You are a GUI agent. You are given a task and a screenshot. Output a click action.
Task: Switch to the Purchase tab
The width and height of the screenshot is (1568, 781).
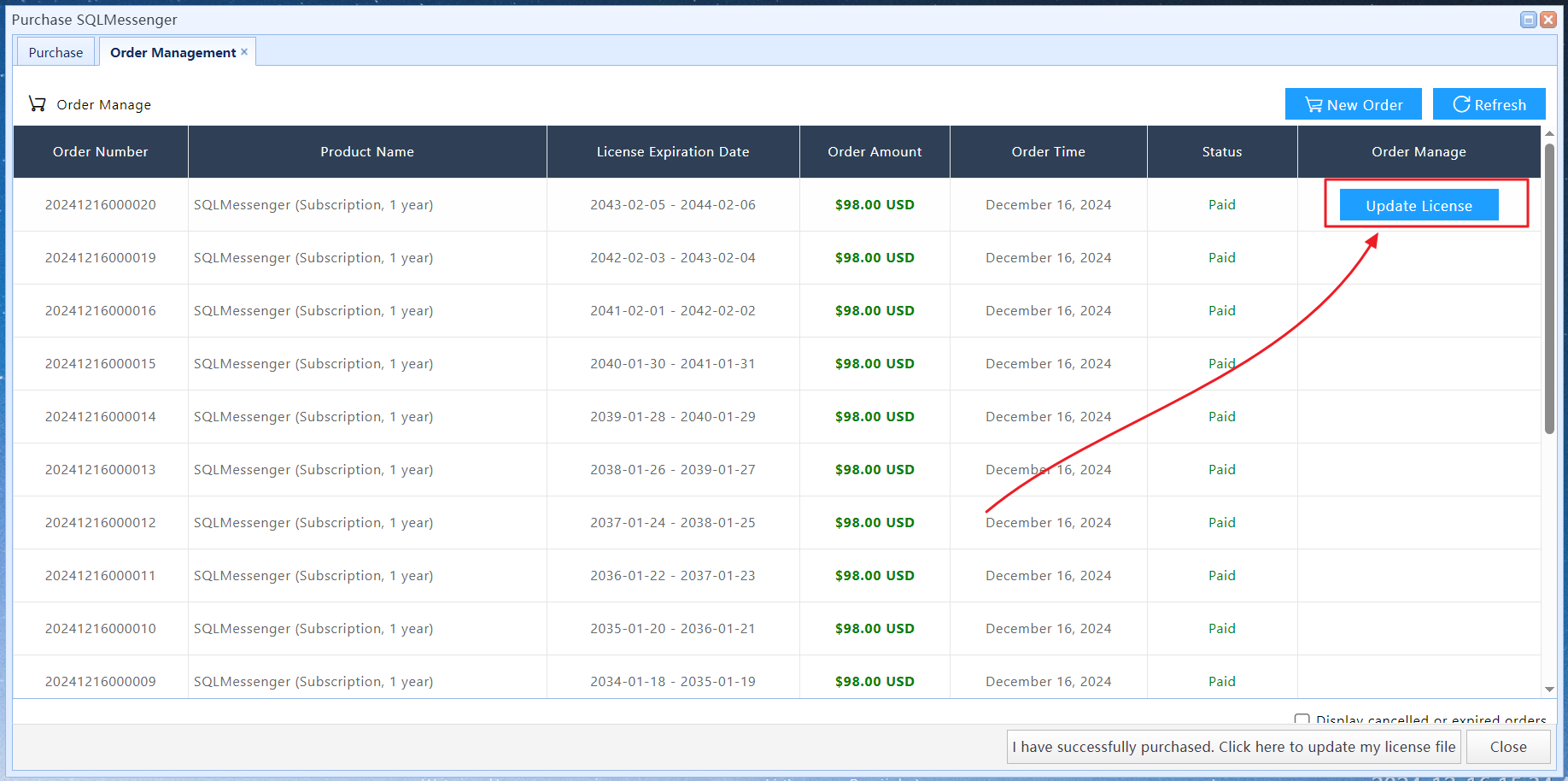click(56, 52)
